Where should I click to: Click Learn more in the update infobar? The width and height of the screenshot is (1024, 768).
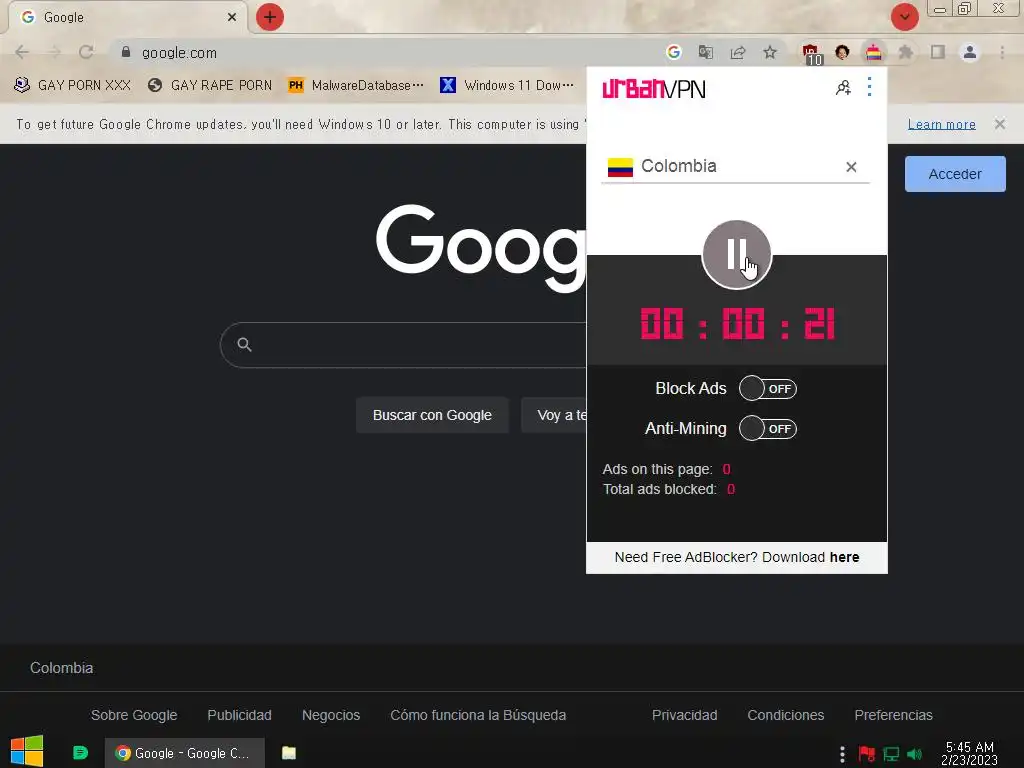(x=941, y=124)
